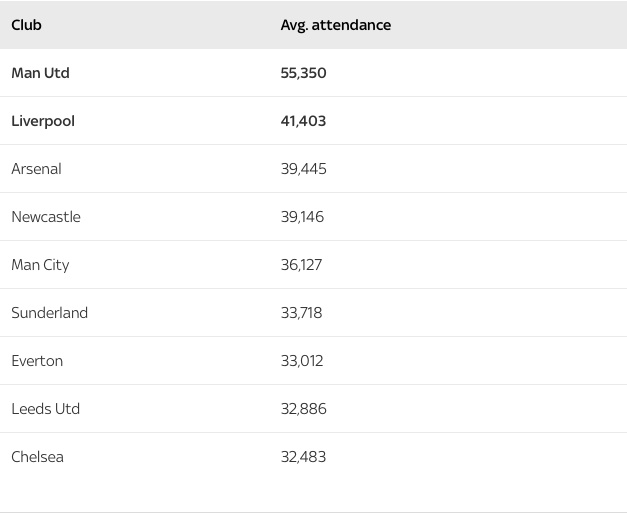Click the Sunderland club name
The image size is (627, 521).
pyautogui.click(x=49, y=313)
